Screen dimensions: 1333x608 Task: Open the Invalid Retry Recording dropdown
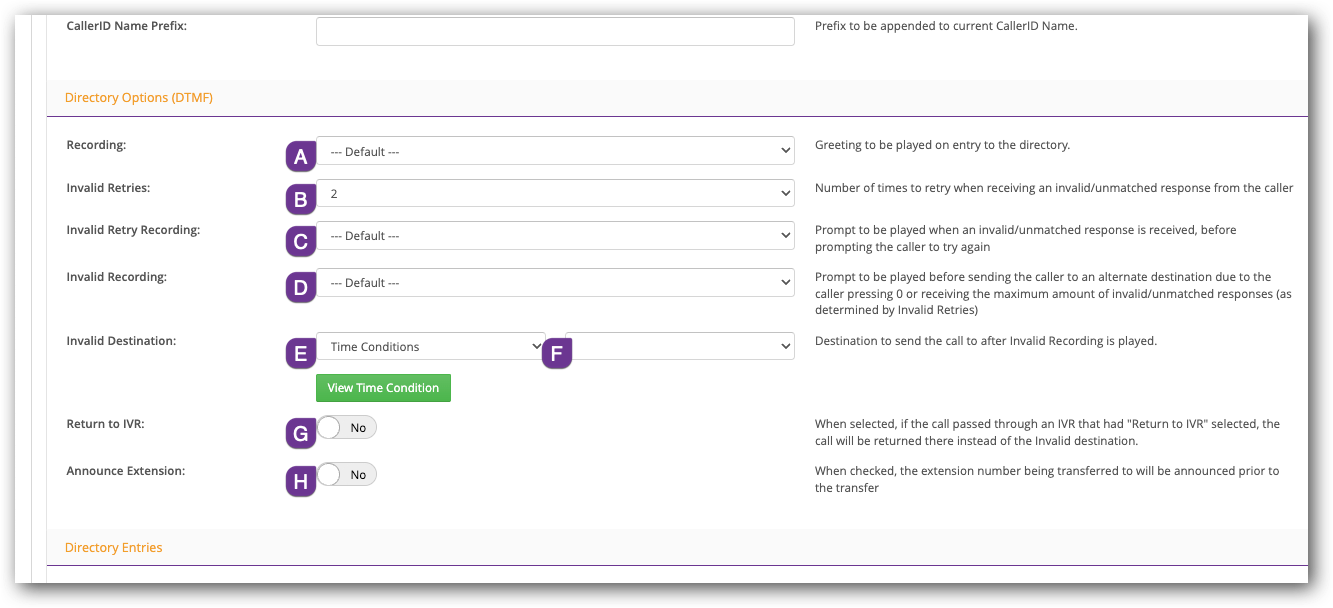point(555,236)
